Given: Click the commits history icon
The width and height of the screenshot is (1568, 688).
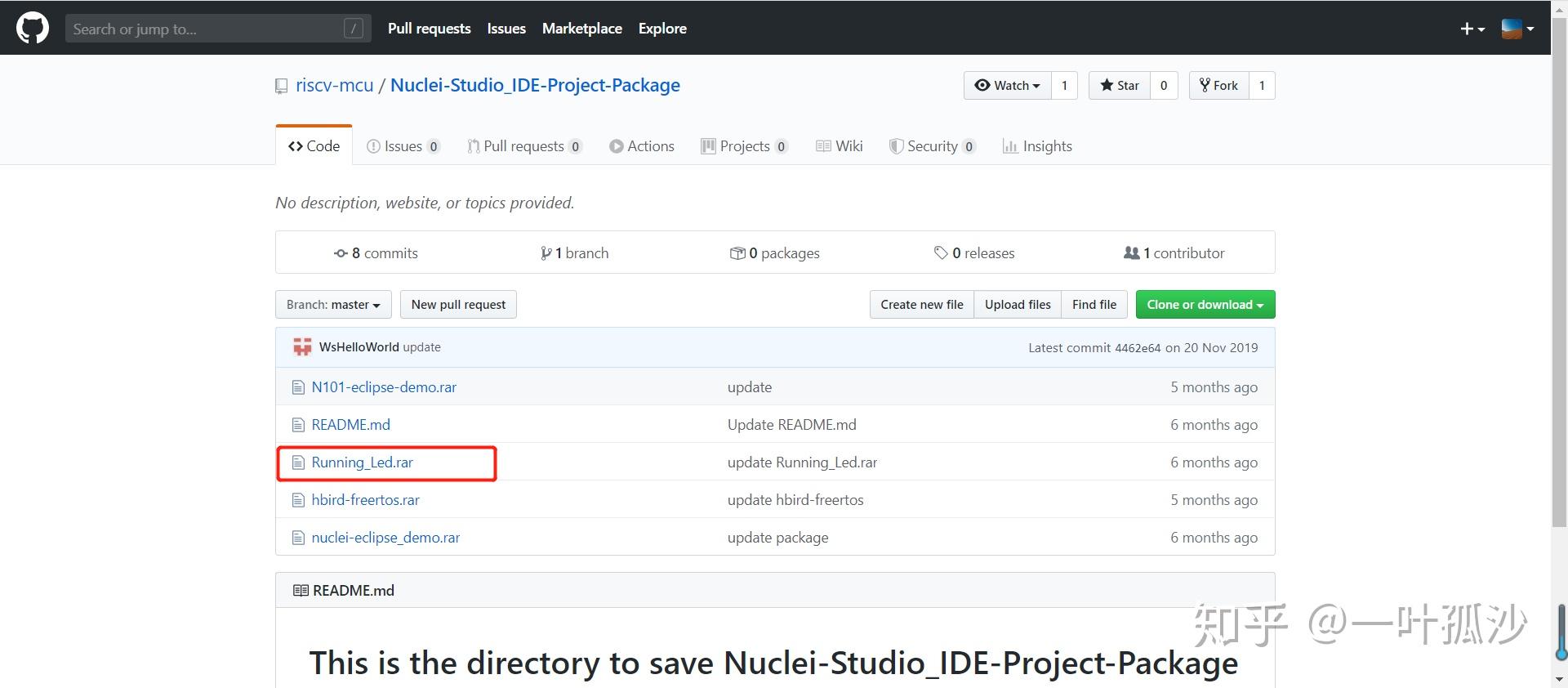Looking at the screenshot, I should point(341,253).
